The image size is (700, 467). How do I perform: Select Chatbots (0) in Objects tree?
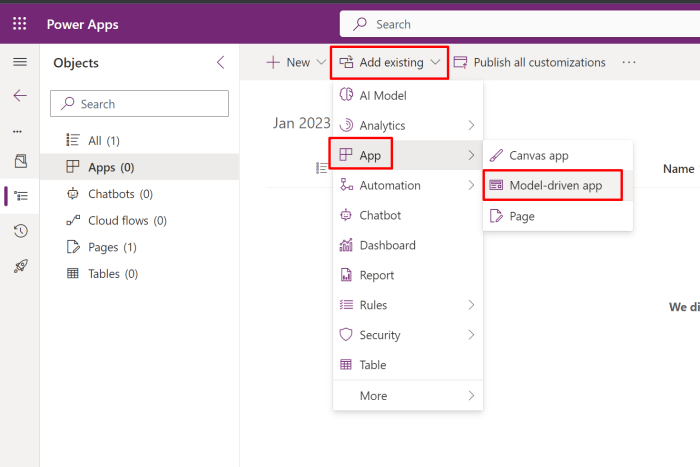pos(139,194)
